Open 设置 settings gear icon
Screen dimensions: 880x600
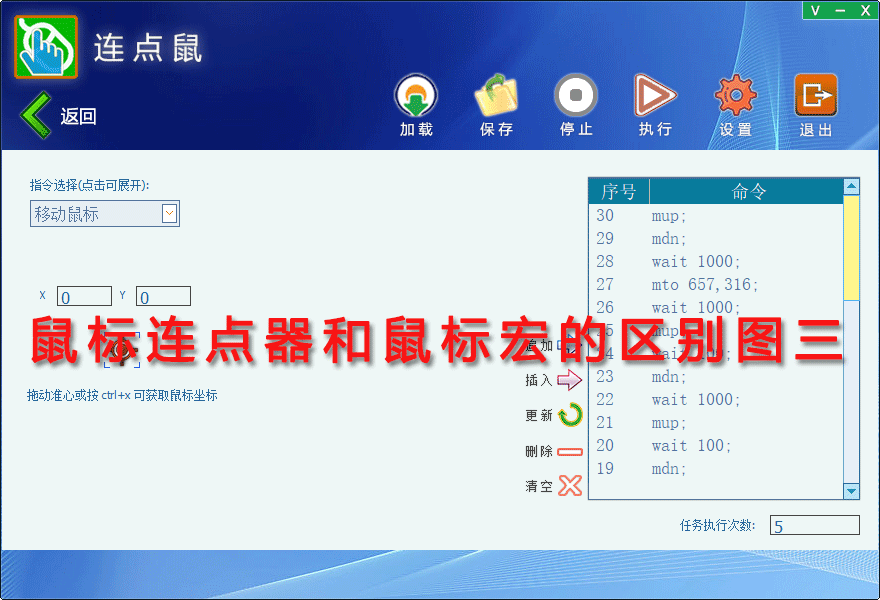click(x=735, y=95)
